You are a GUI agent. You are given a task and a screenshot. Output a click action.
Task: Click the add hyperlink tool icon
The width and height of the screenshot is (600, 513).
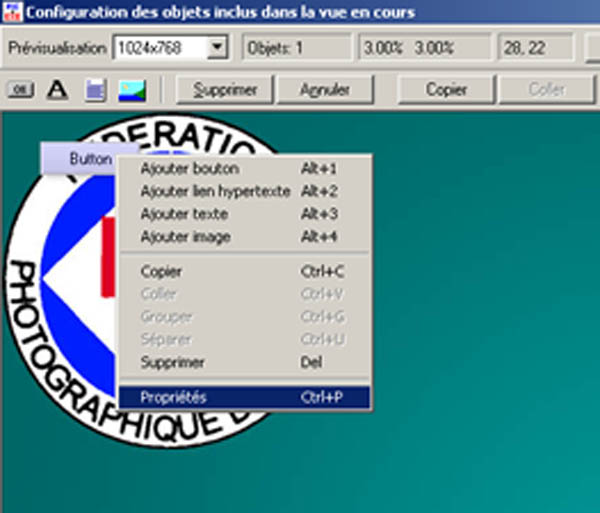95,90
